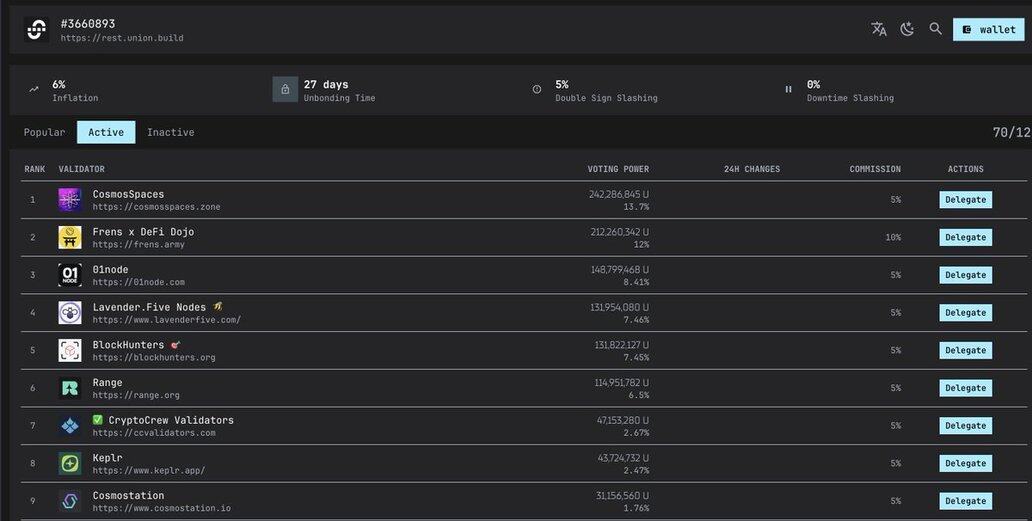Delegate to the Range validator
The height and width of the screenshot is (521, 1032).
click(x=965, y=388)
